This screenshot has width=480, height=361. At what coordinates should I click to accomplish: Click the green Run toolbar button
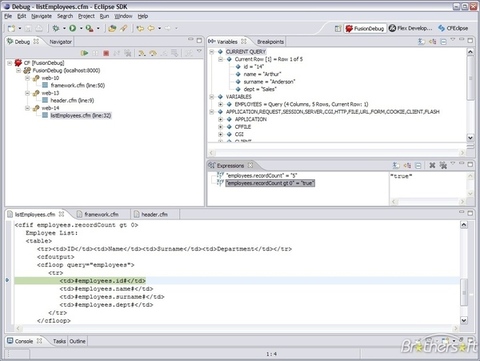(72, 28)
